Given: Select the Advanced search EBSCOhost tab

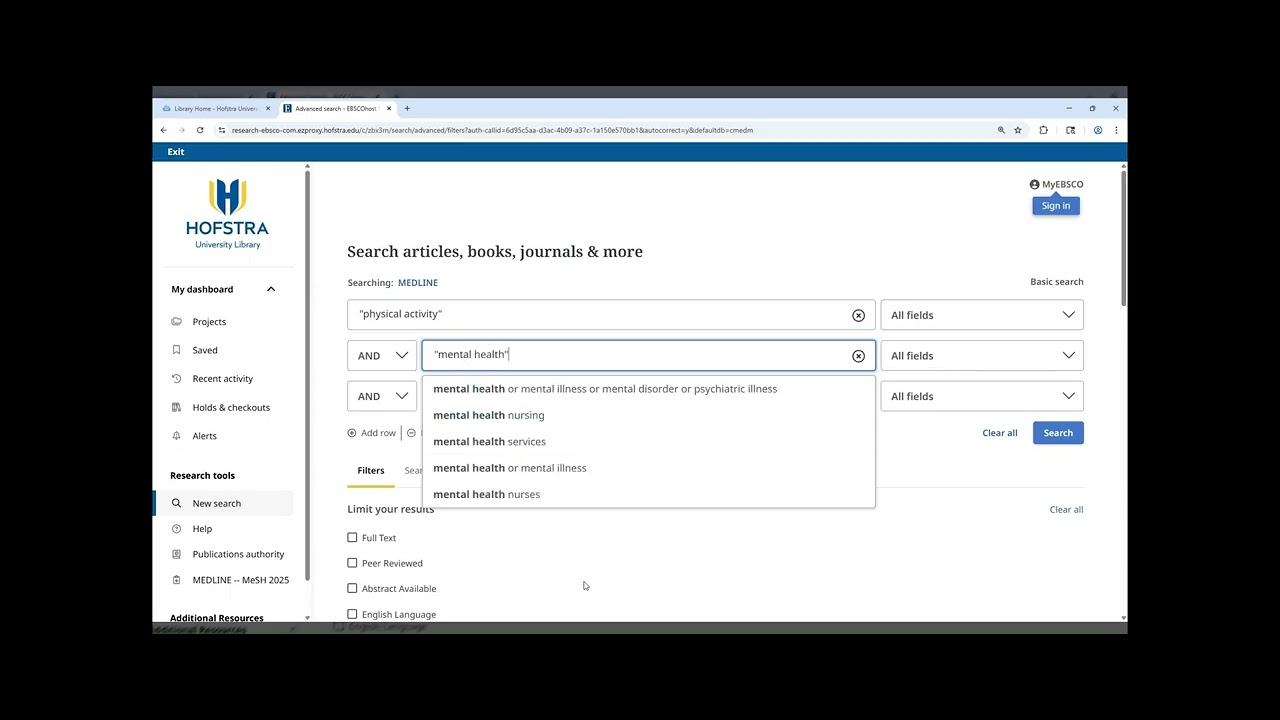Looking at the screenshot, I should click(x=337, y=108).
